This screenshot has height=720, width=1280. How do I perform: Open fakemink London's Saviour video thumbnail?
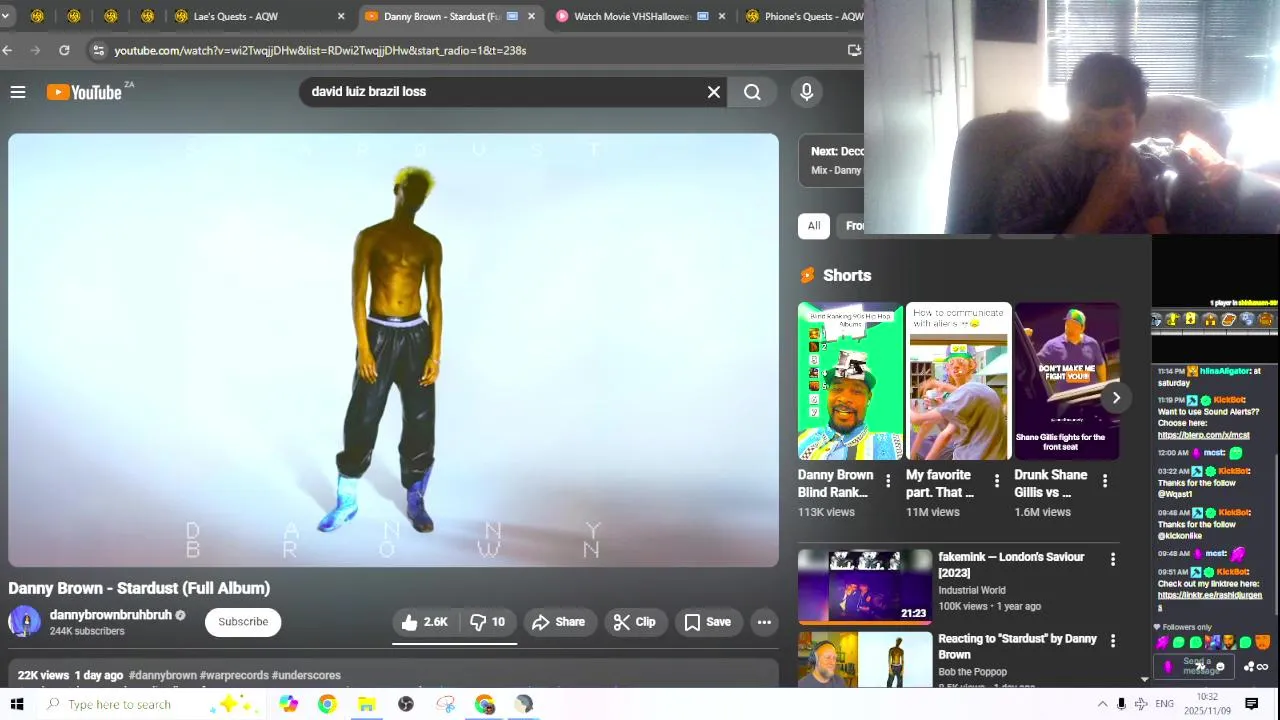click(x=865, y=587)
